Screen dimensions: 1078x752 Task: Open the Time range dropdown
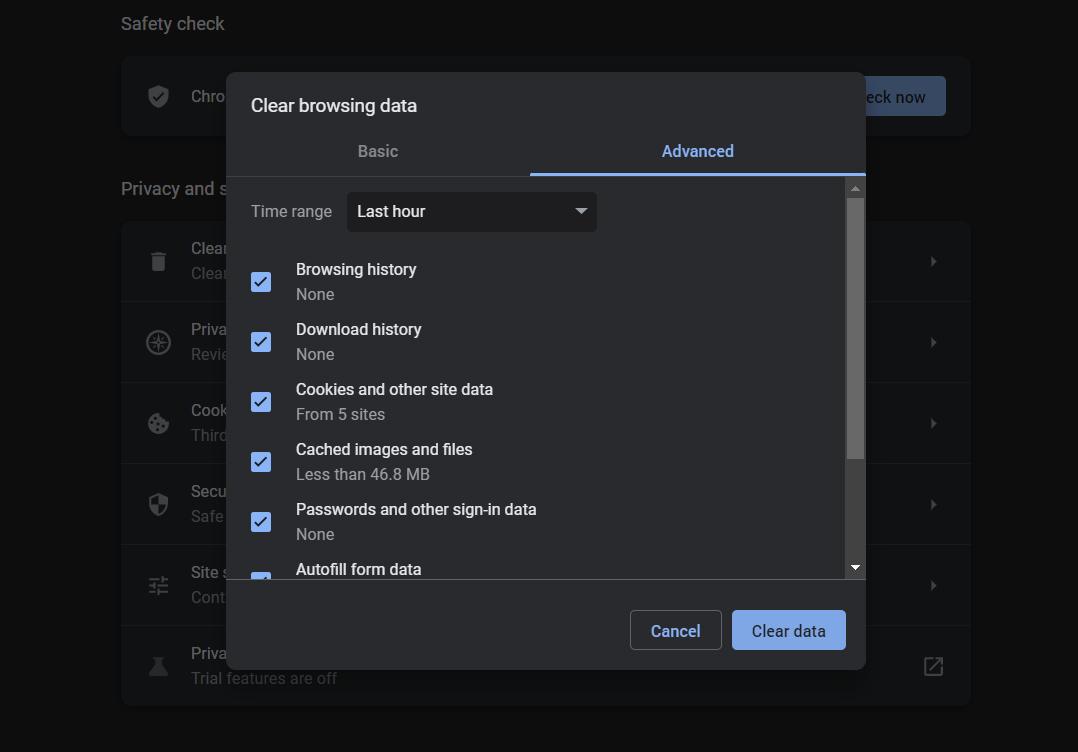(x=471, y=211)
